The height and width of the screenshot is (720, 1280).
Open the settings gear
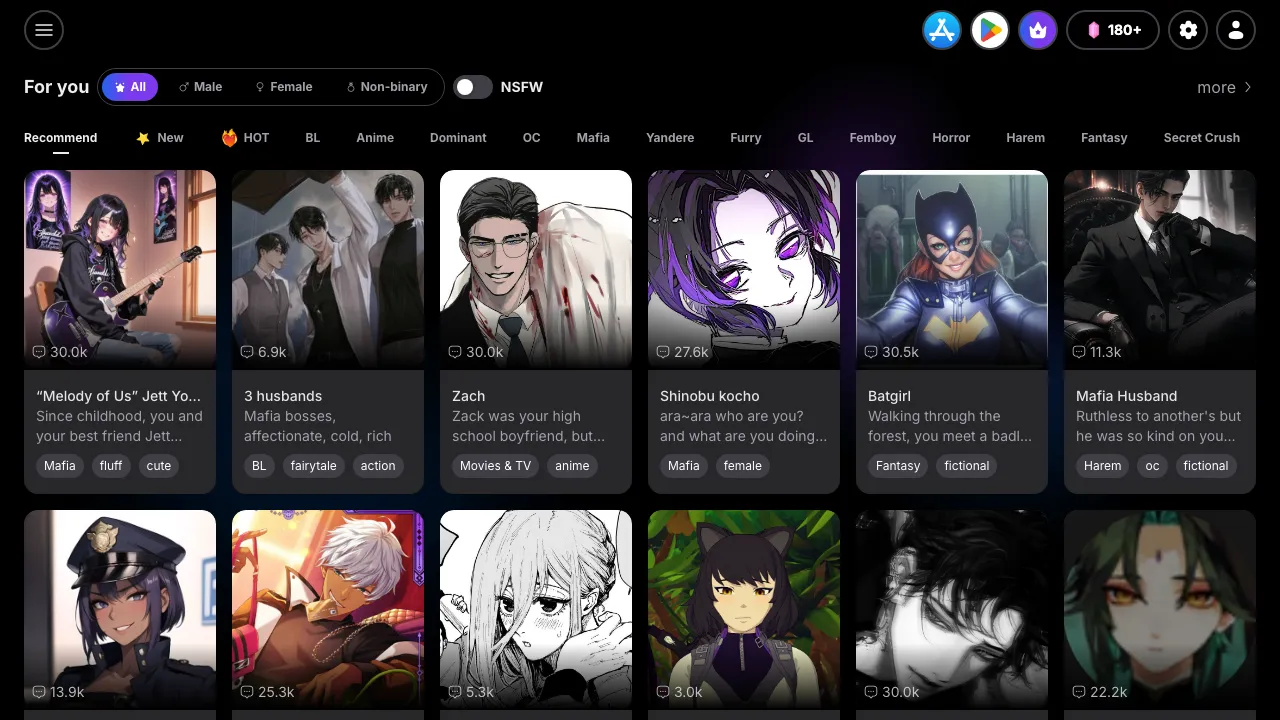point(1188,30)
